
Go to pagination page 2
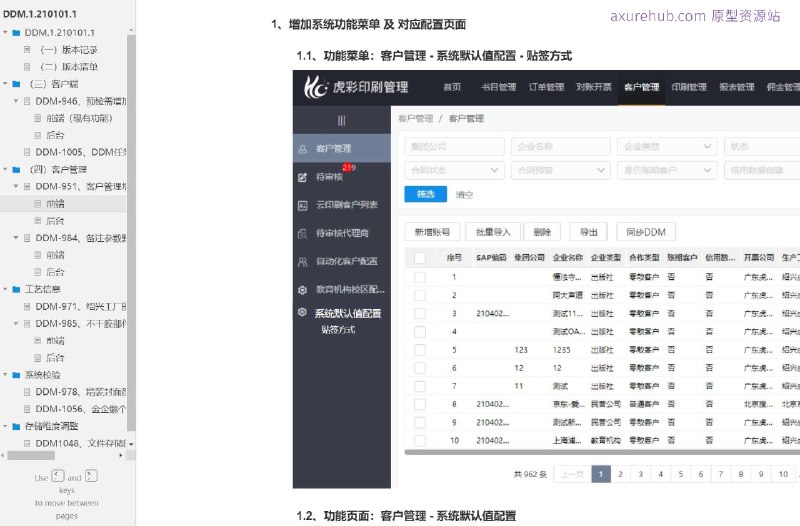pyautogui.click(x=620, y=474)
